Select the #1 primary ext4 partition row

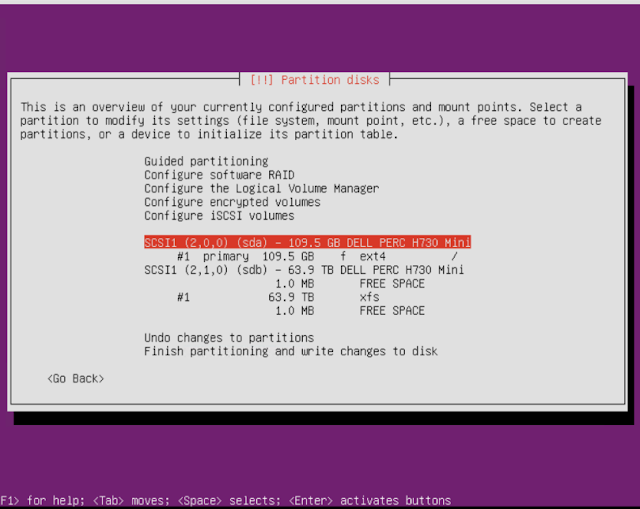point(317,256)
